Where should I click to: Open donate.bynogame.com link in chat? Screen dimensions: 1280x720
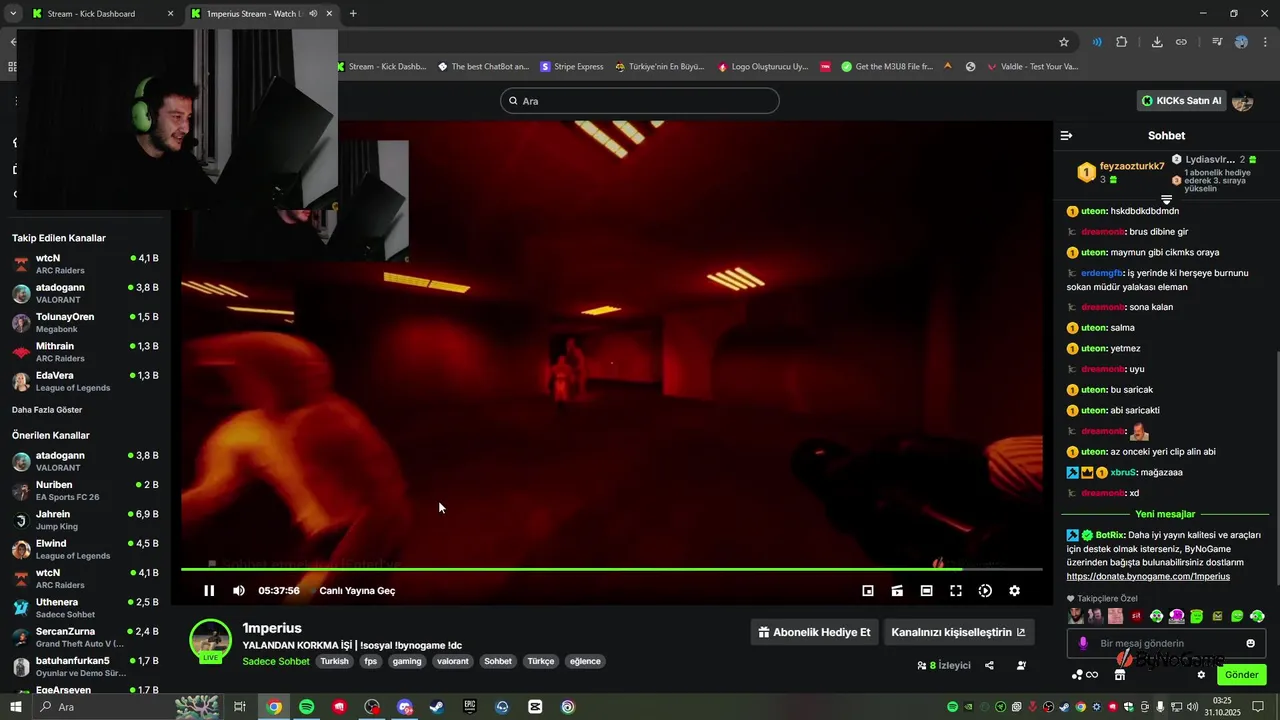(1148, 577)
